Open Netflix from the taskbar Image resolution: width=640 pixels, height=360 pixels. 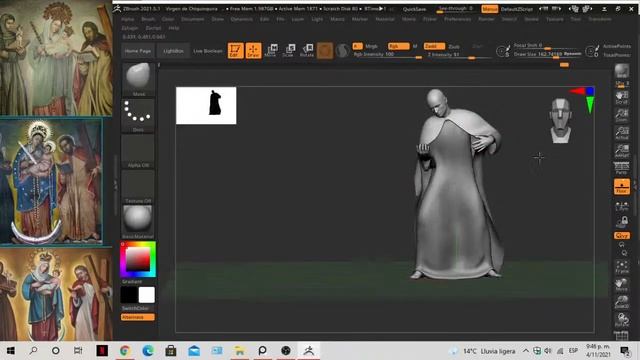(x=102, y=351)
